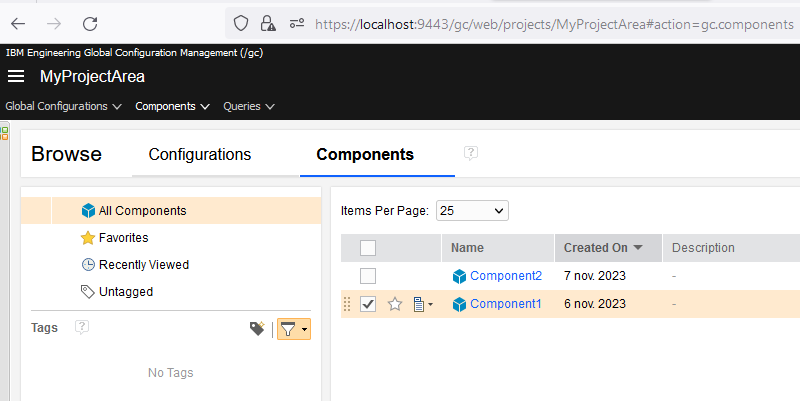Reload the current page
Viewport: 800px width, 401px height.
90,23
